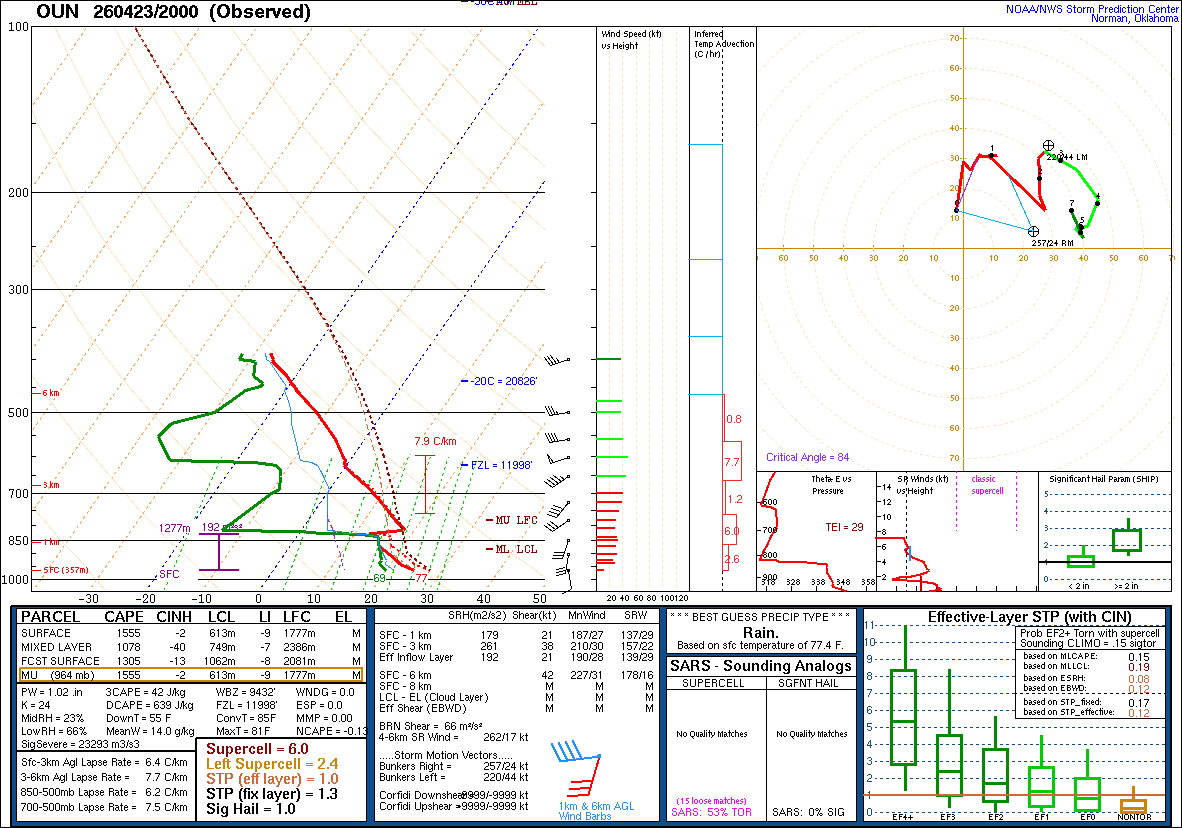Click the 'SUPERCELL' analog column header
Viewport: 1182px width, 828px height.
point(713,683)
